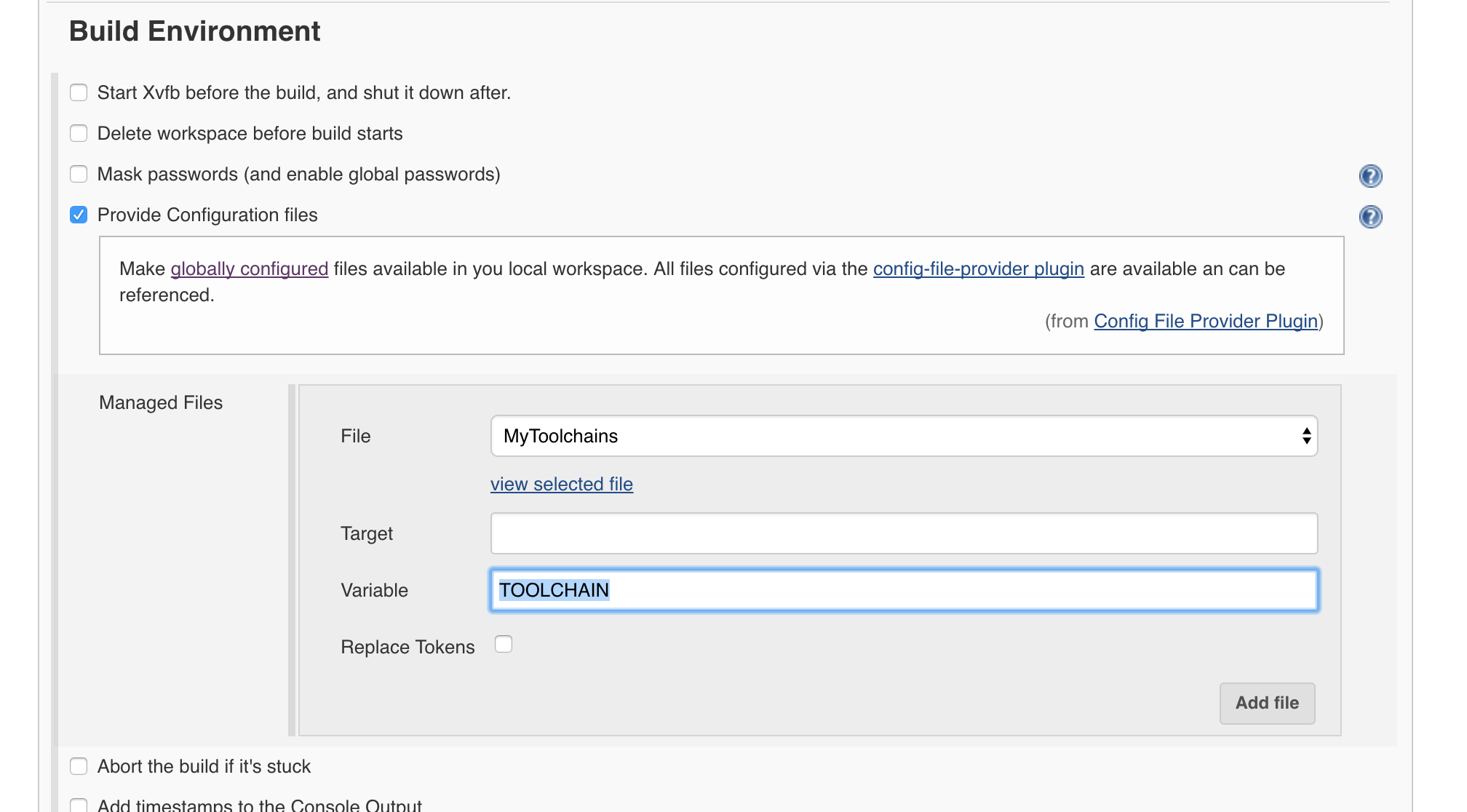
Task: Open help for Mask passwords option
Action: (1370, 176)
